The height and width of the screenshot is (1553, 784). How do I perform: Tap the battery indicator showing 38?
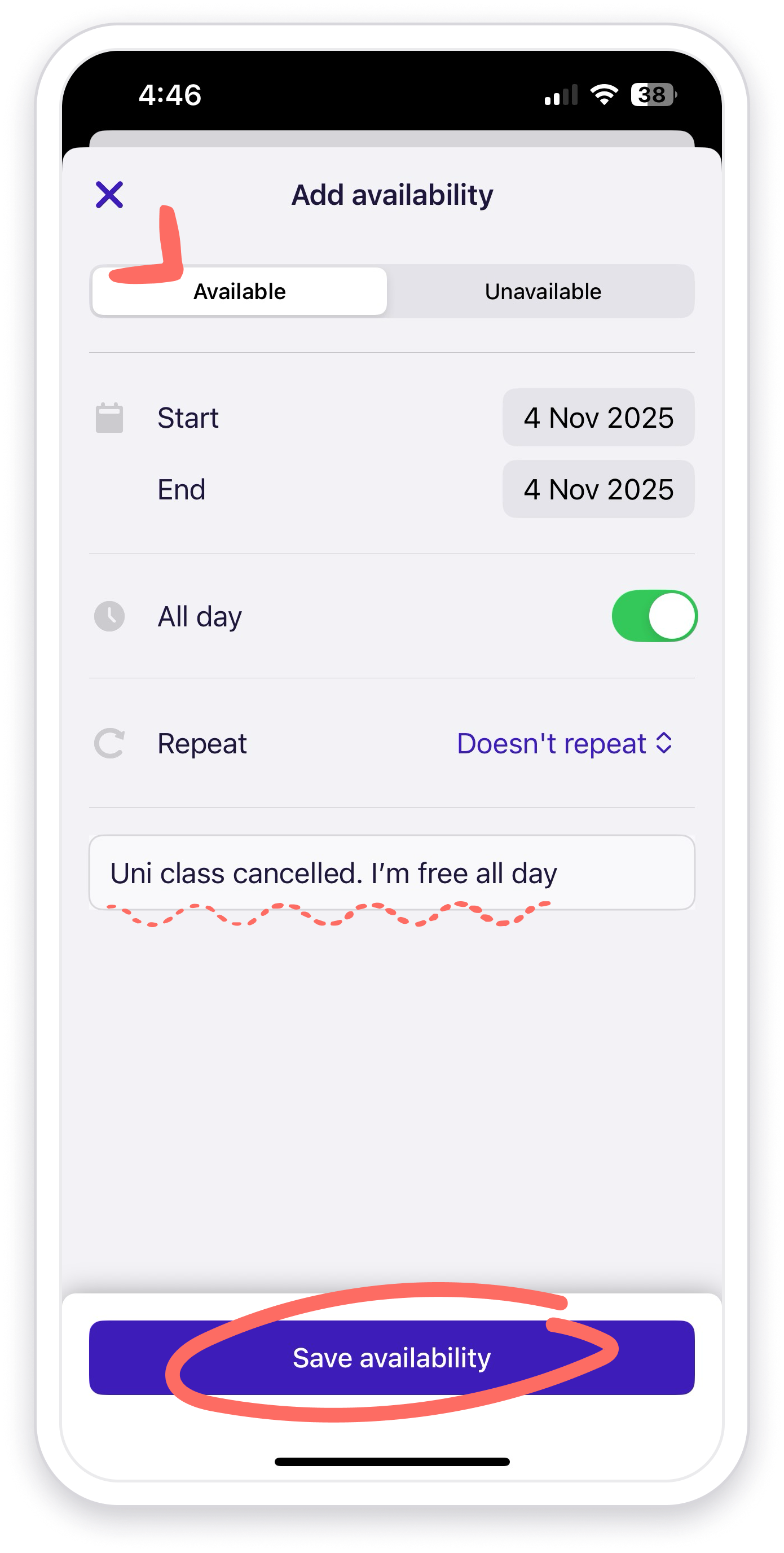tap(653, 95)
